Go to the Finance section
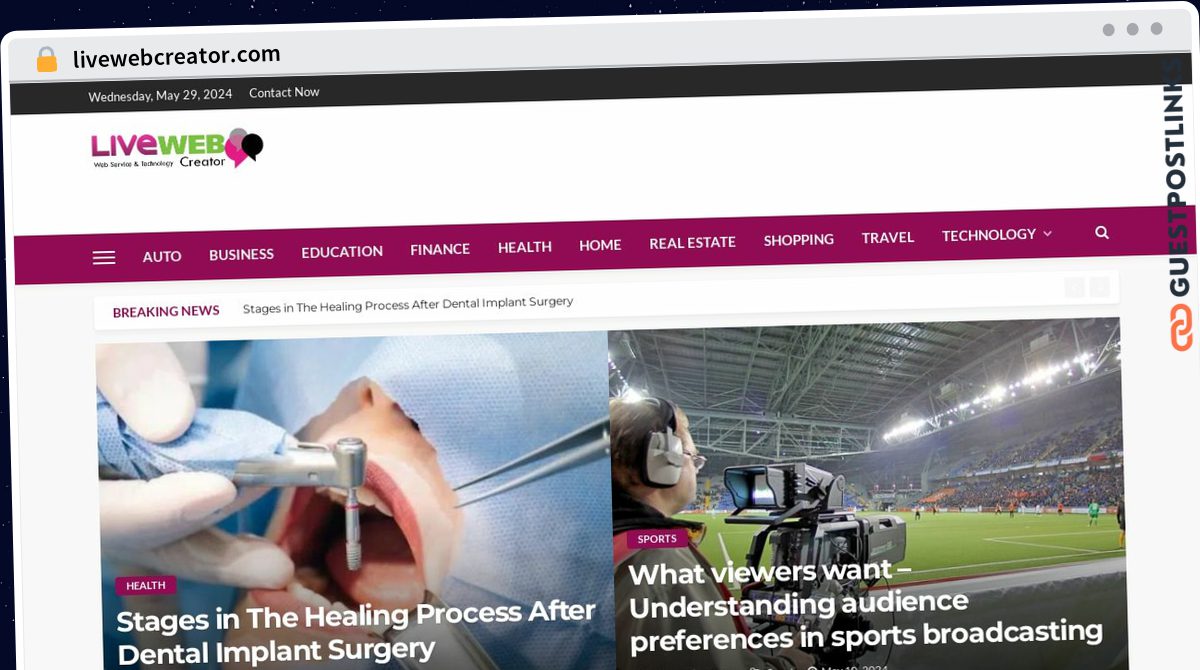 tap(440, 249)
